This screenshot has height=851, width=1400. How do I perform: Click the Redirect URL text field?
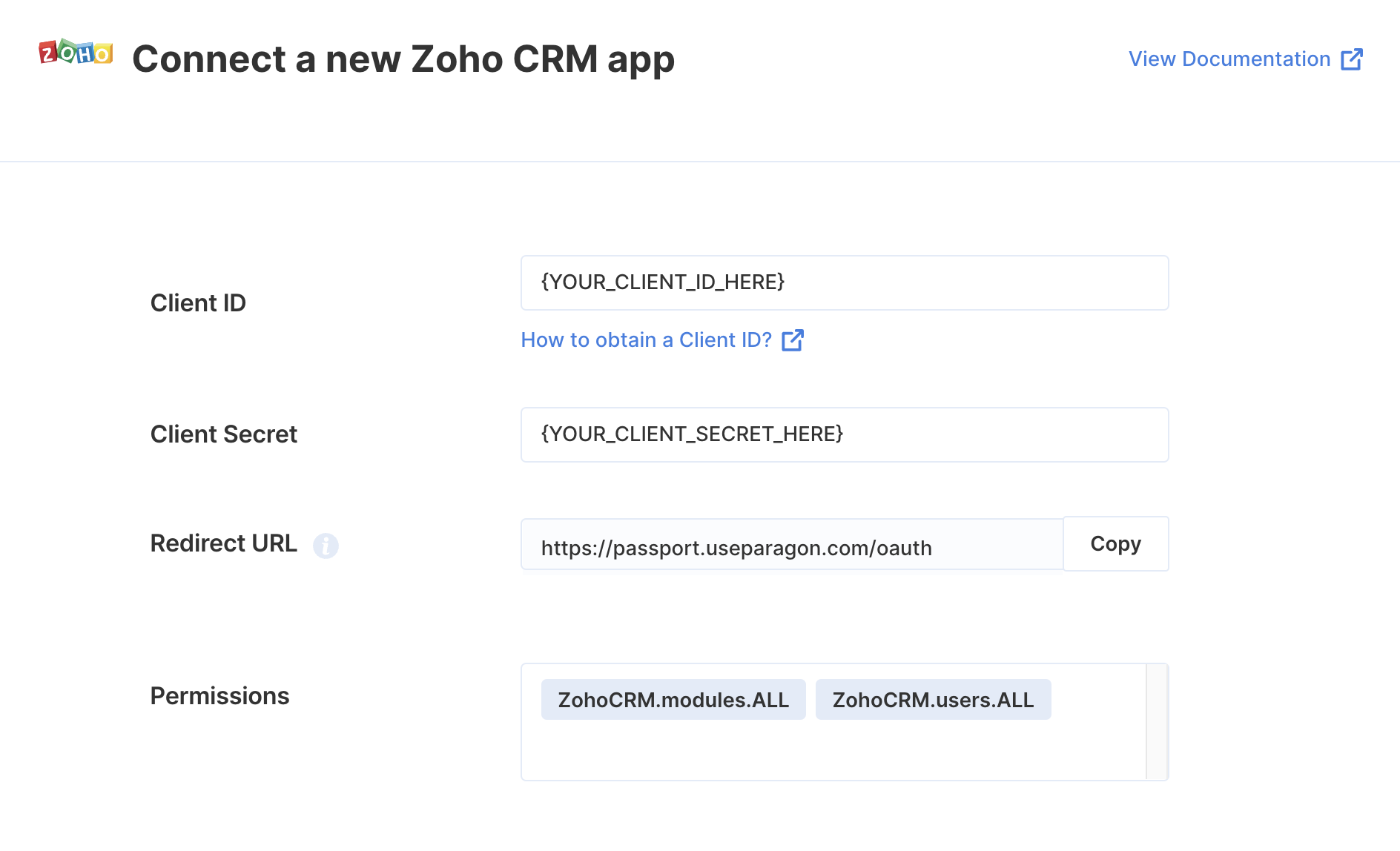tap(792, 545)
